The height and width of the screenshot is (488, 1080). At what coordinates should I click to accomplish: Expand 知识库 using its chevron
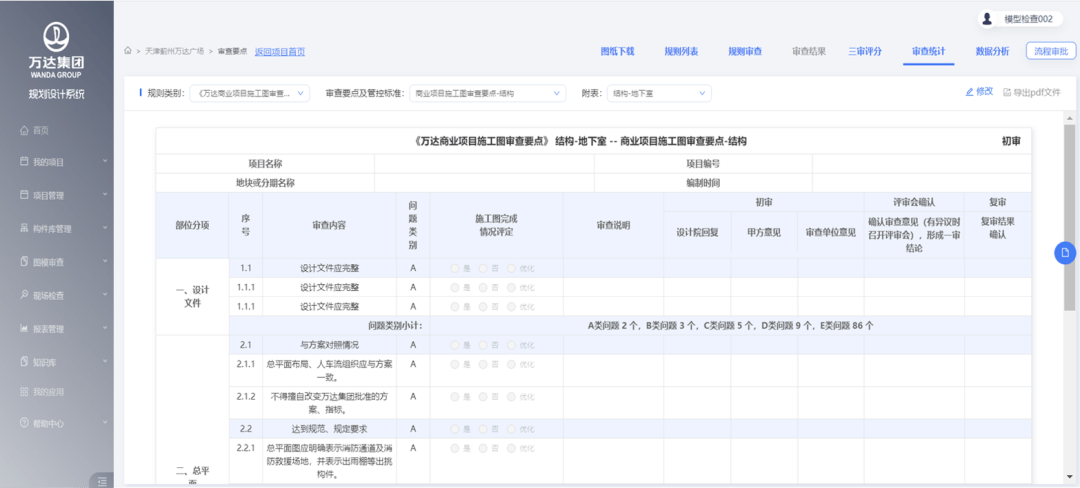pyautogui.click(x=105, y=361)
